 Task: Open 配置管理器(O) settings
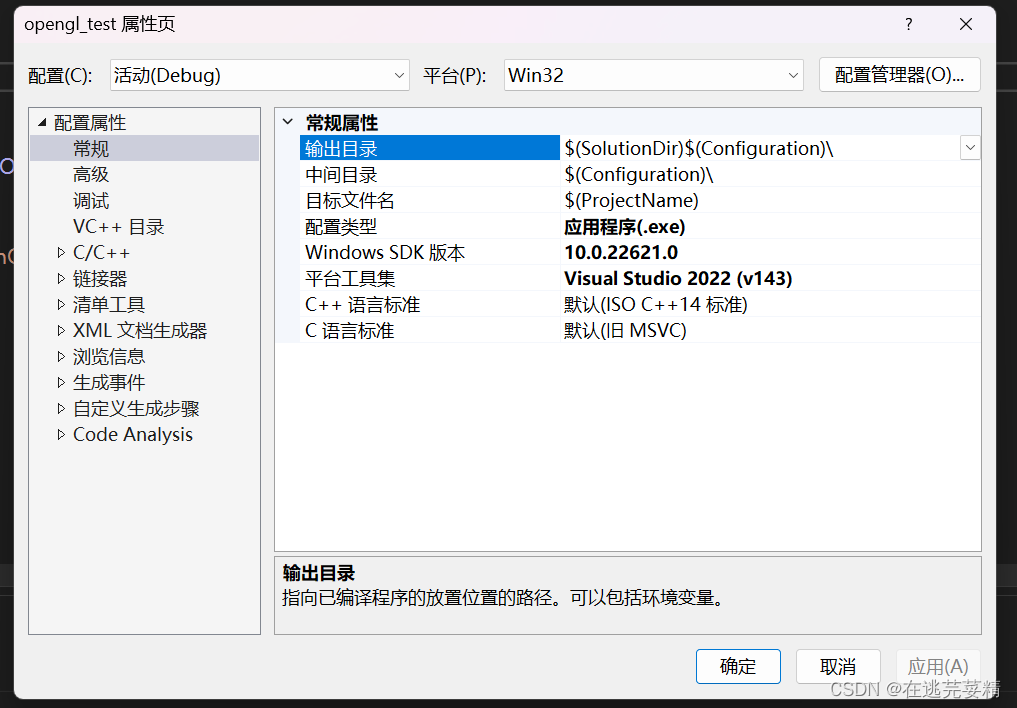pos(898,74)
